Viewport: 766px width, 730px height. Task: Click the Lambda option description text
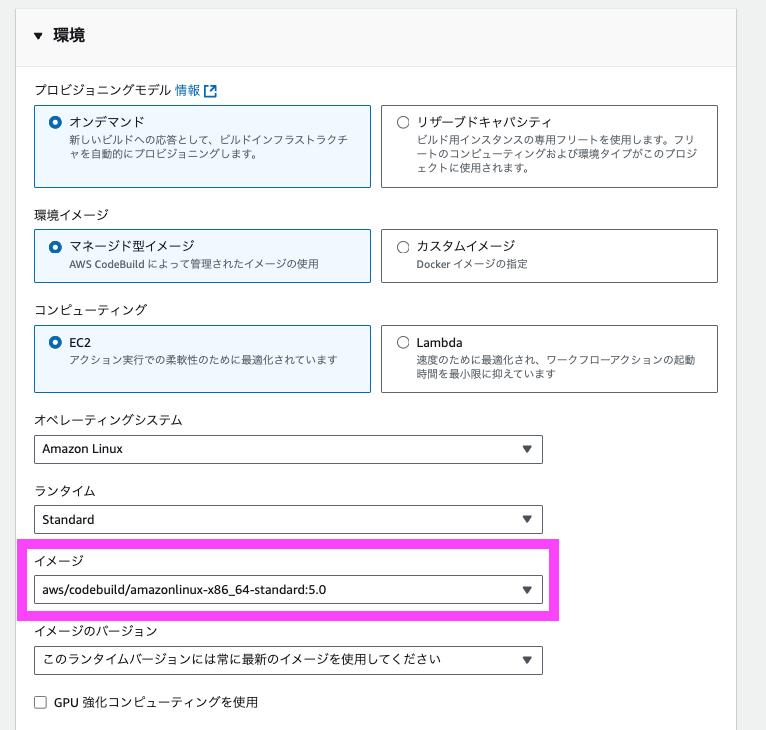[x=555, y=367]
